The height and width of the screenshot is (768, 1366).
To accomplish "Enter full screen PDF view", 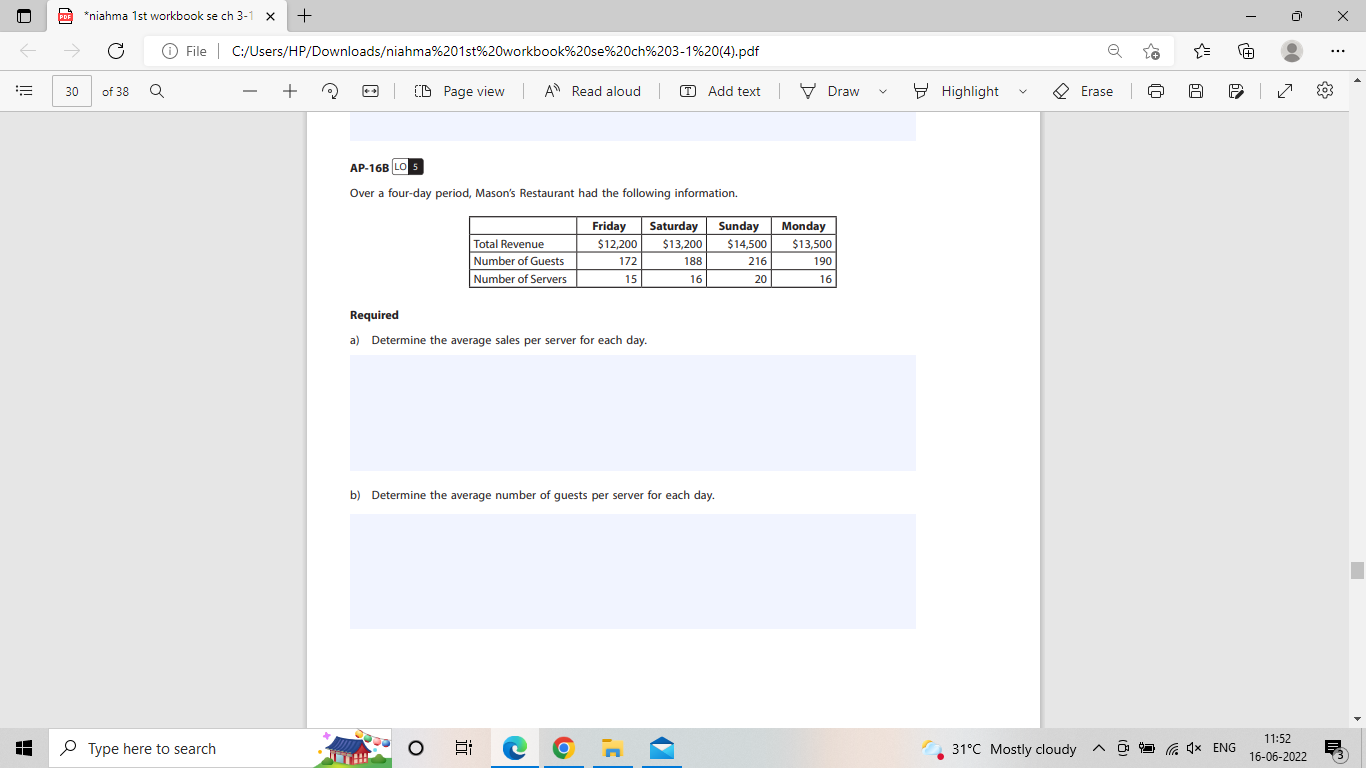I will click(x=1284, y=91).
